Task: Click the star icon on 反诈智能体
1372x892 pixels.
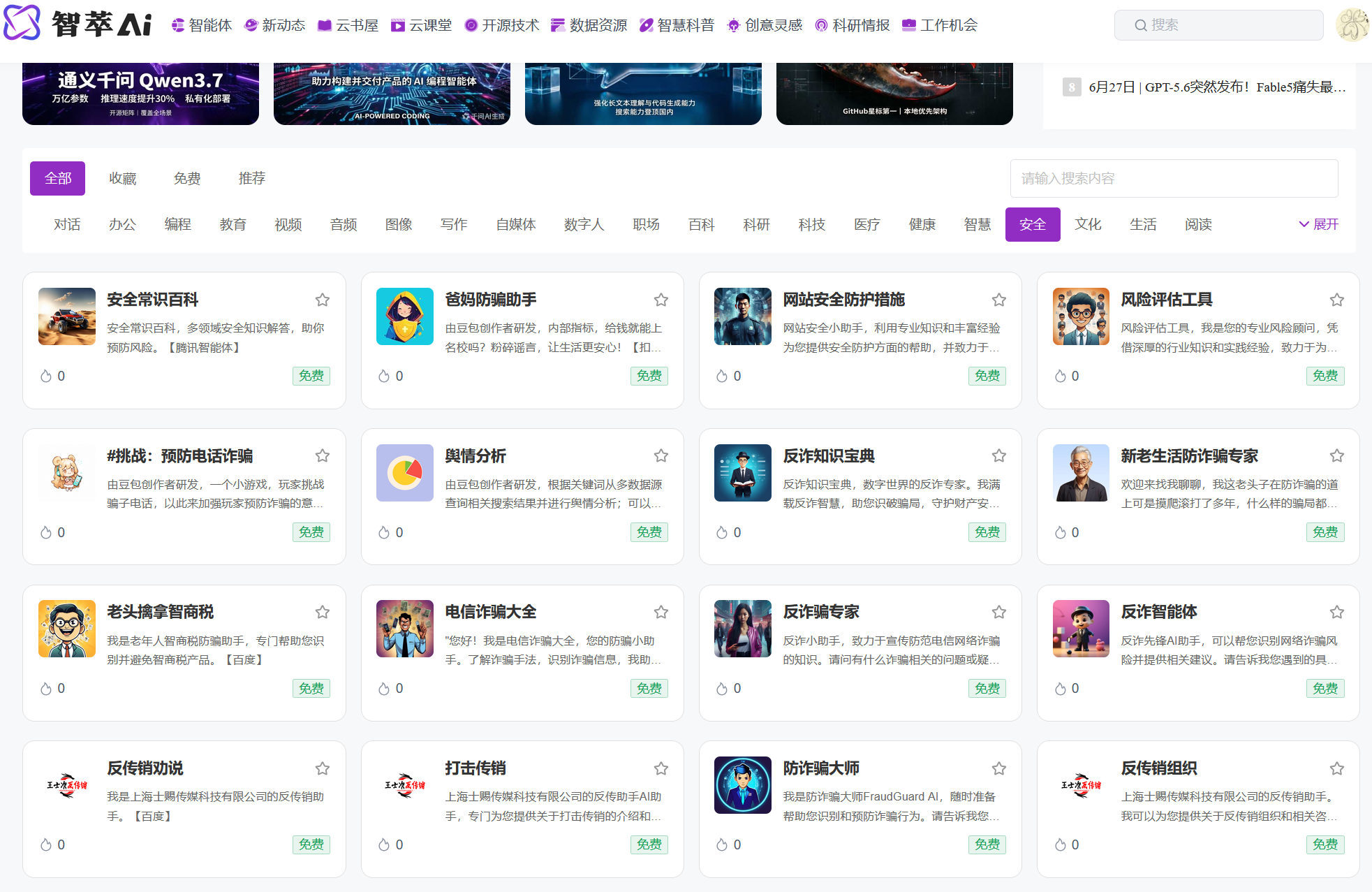Action: 1336,612
